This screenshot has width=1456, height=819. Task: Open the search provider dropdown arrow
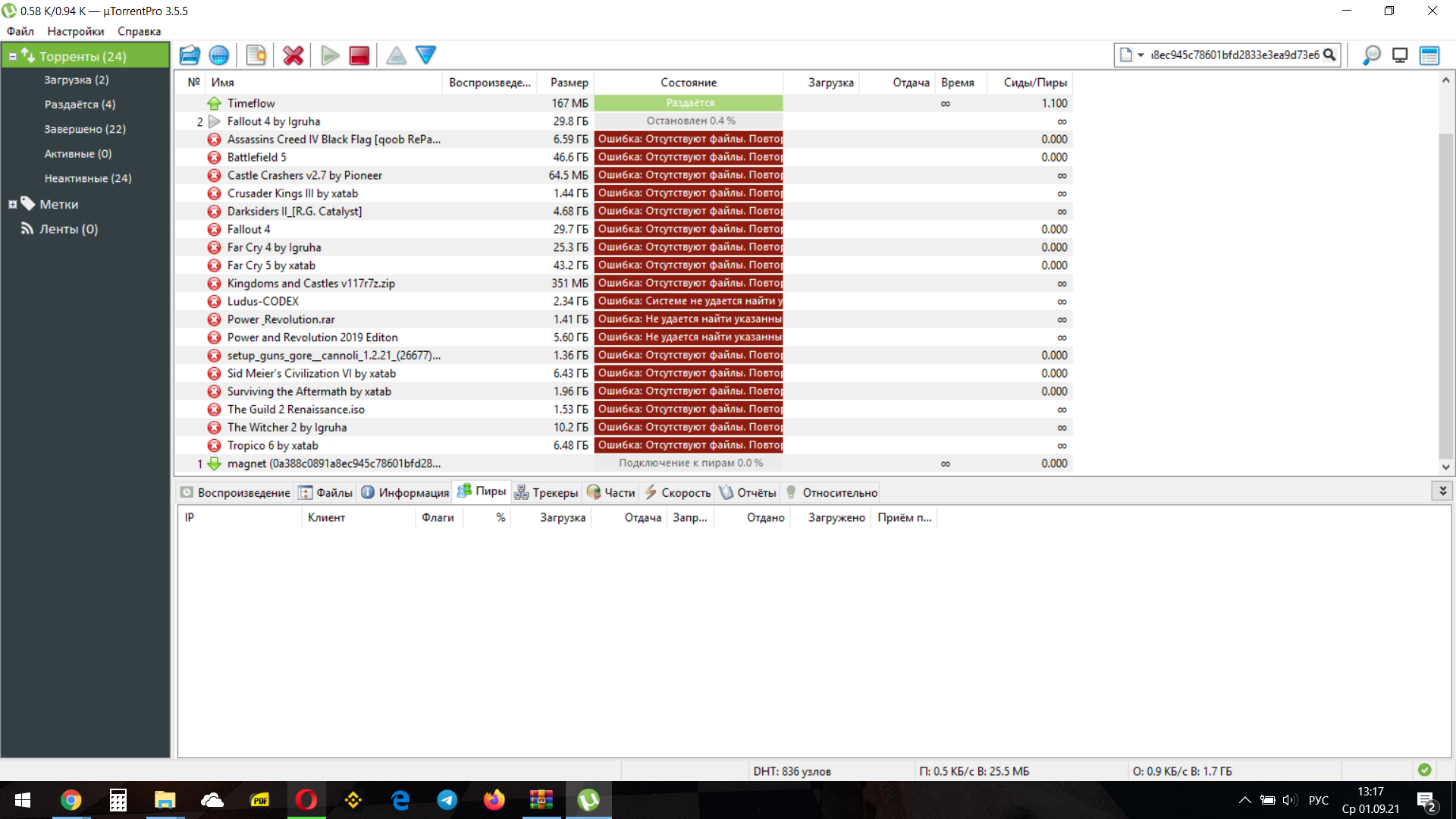(x=1141, y=55)
